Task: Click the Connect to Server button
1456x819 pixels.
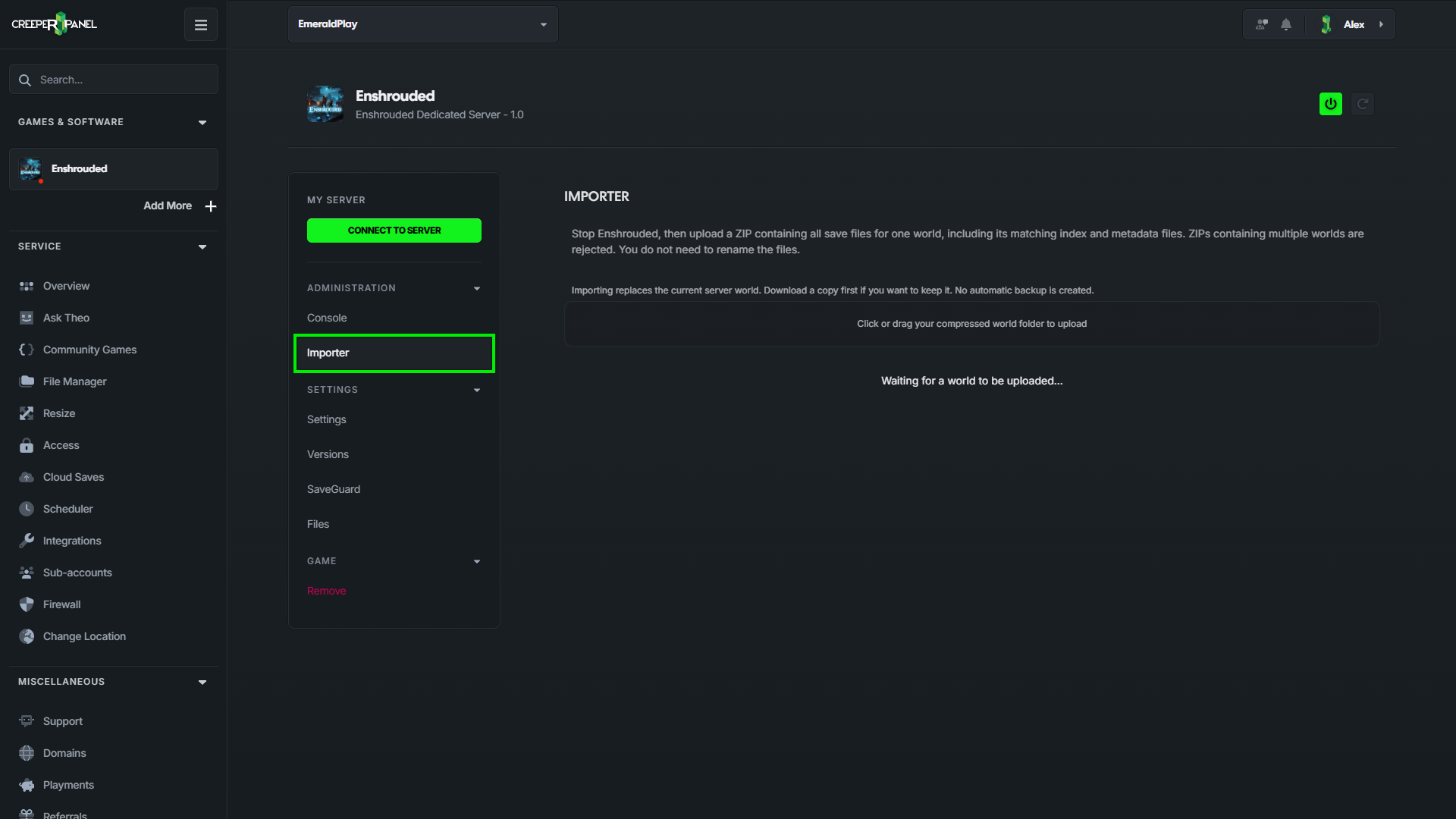Action: (394, 231)
